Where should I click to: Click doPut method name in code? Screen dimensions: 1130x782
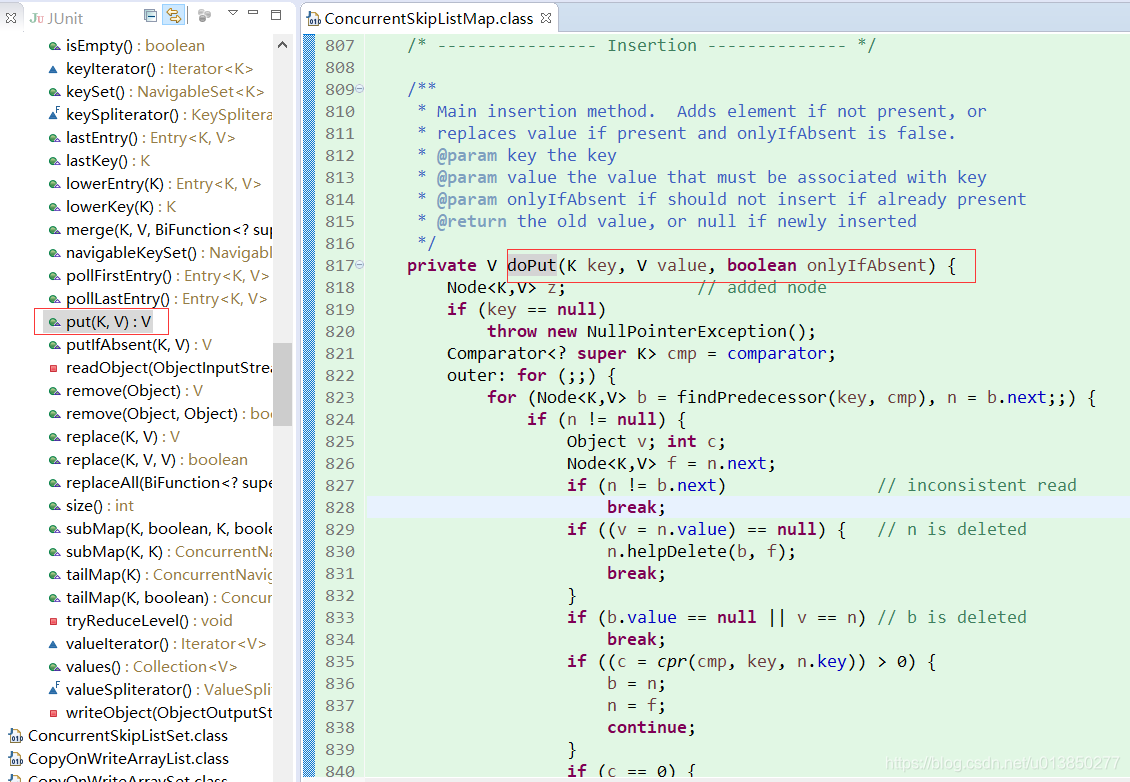click(532, 266)
